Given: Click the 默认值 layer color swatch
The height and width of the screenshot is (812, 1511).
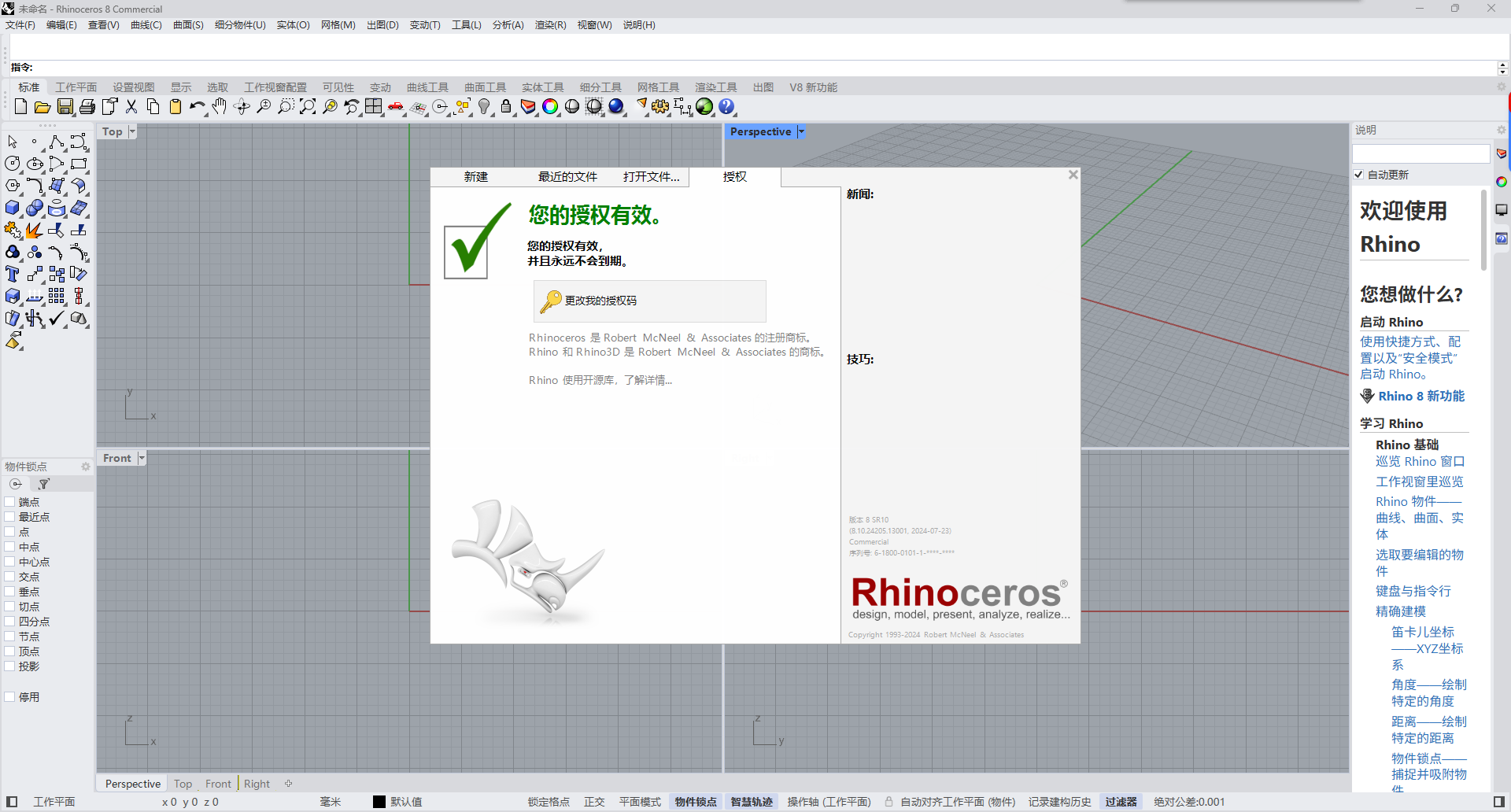Looking at the screenshot, I should [x=378, y=801].
